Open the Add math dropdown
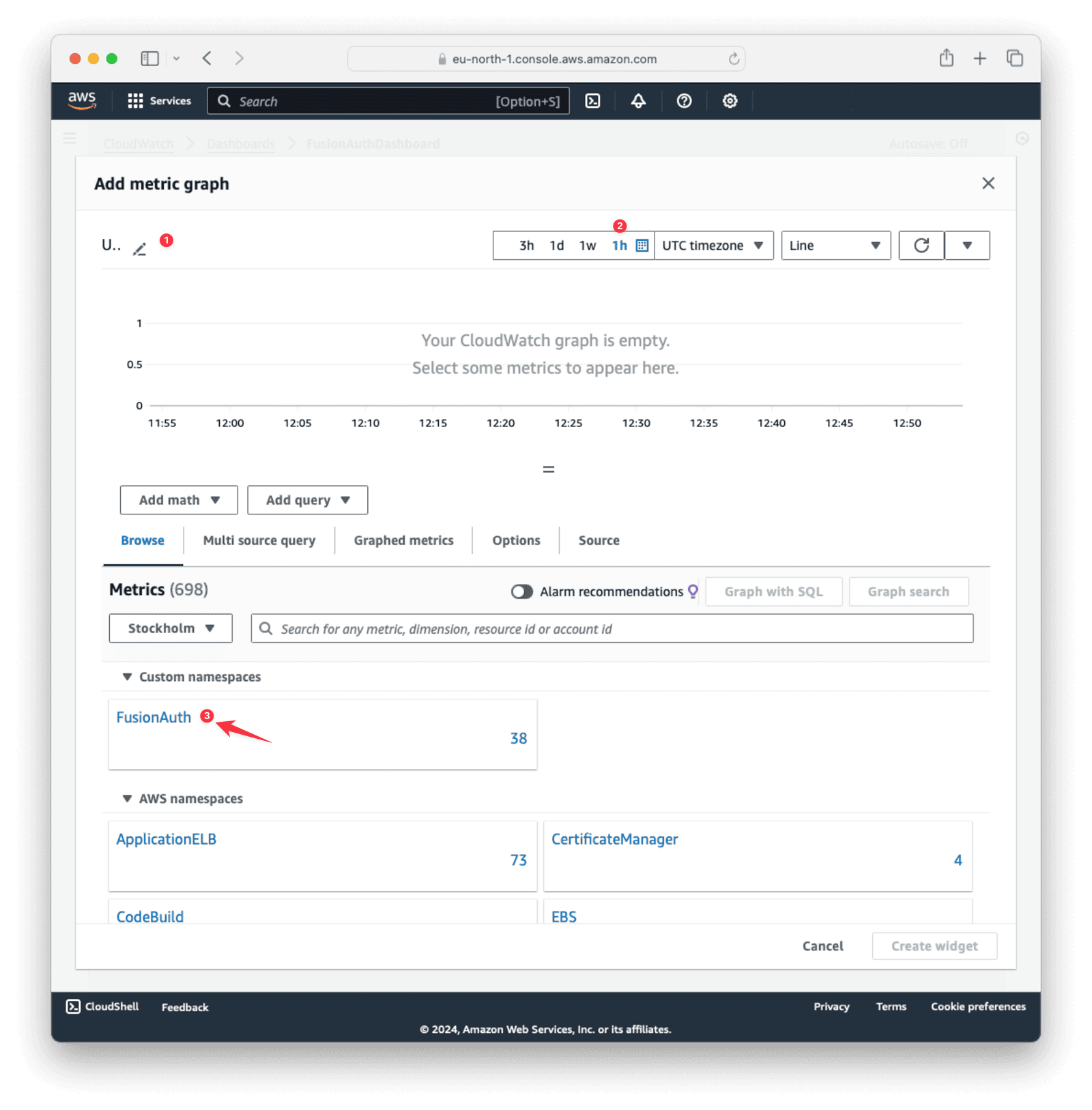The height and width of the screenshot is (1110, 1092). pos(179,500)
